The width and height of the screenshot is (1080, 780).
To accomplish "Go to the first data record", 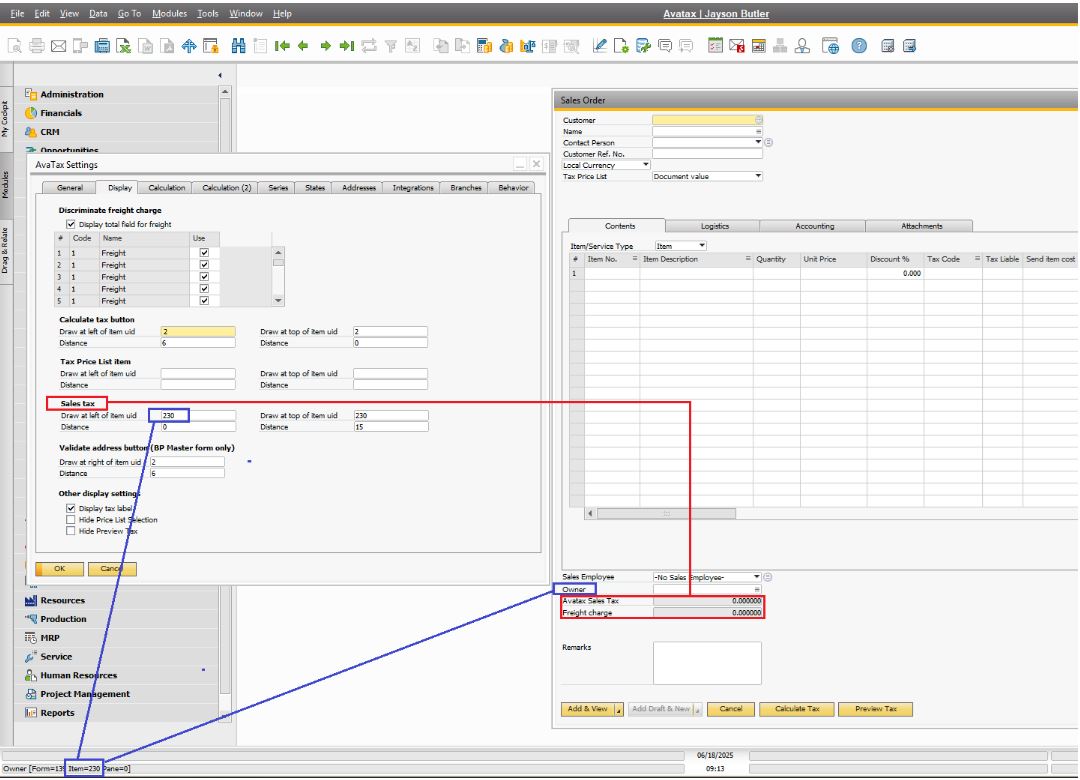I will (x=282, y=46).
